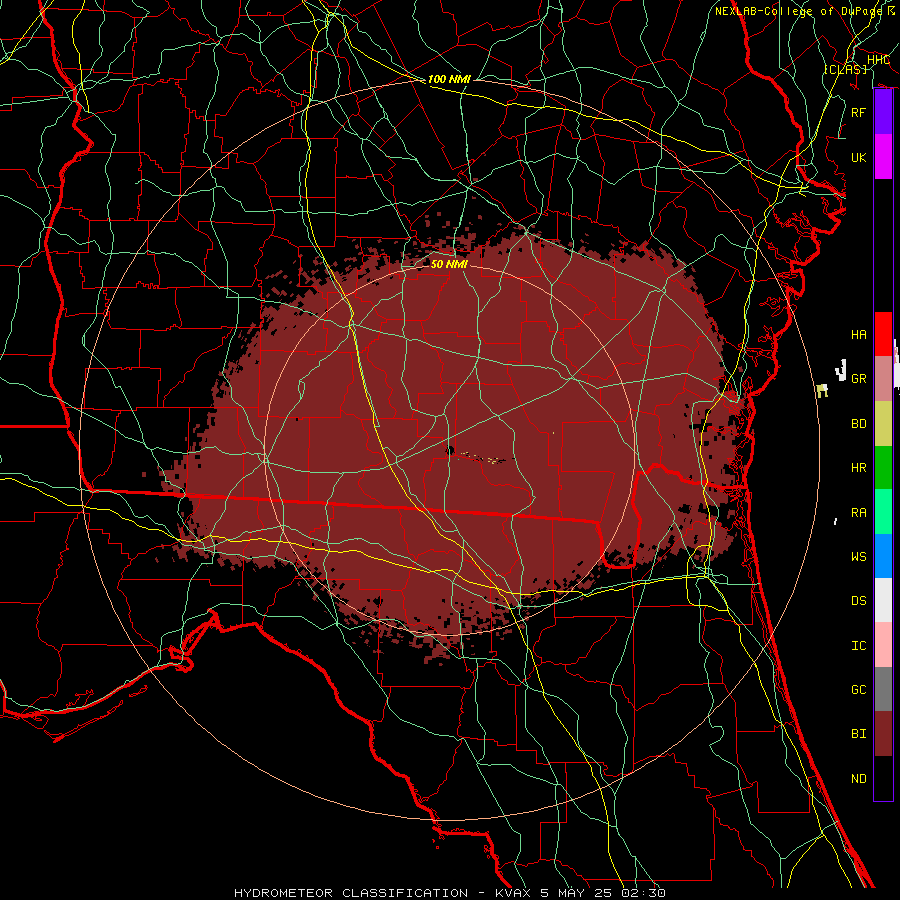Image resolution: width=900 pixels, height=900 pixels.
Task: Click the magenta UK legend color swatch
Action: [883, 157]
